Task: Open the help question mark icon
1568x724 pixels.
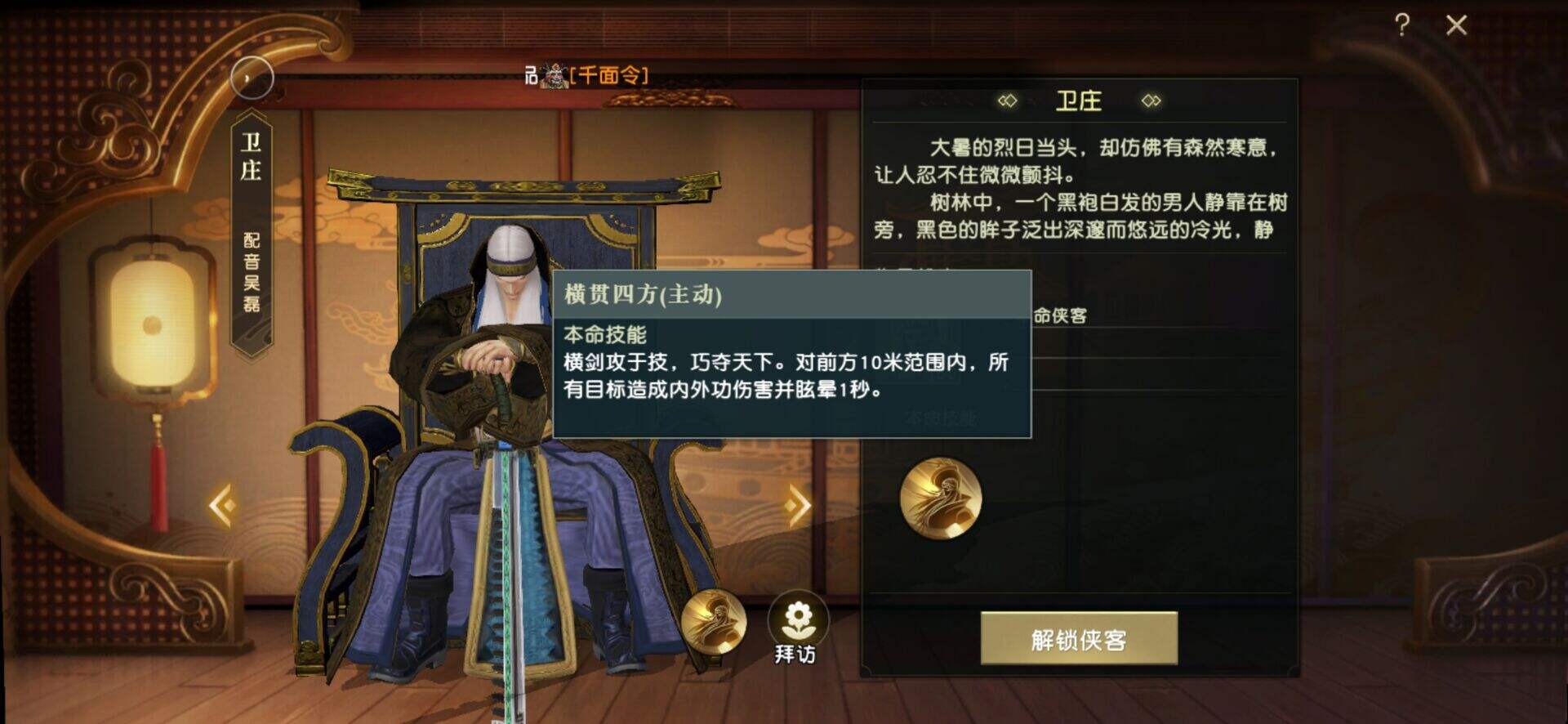Action: click(1401, 25)
